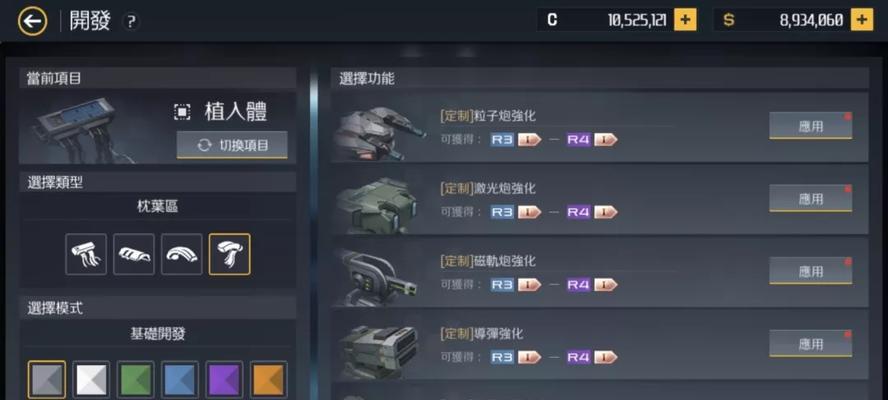This screenshot has width=888, height=400.
Task: Choose the green rarity swatch
Action: coord(135,380)
